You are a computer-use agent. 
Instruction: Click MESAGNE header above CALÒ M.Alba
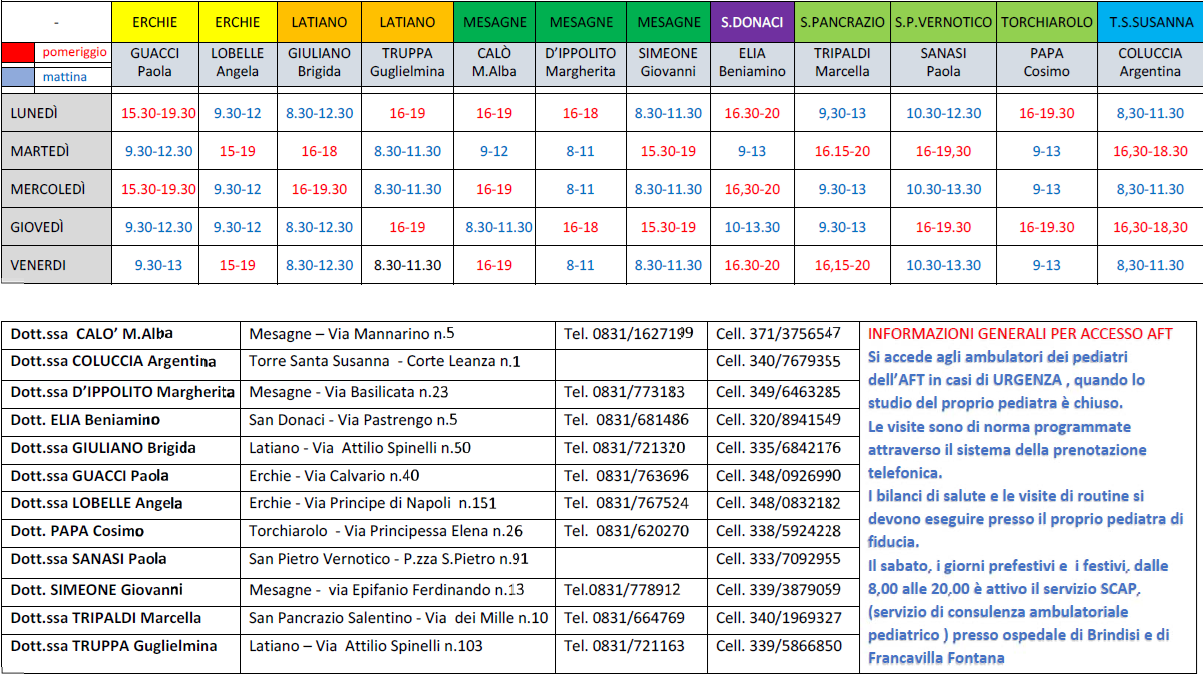point(493,22)
